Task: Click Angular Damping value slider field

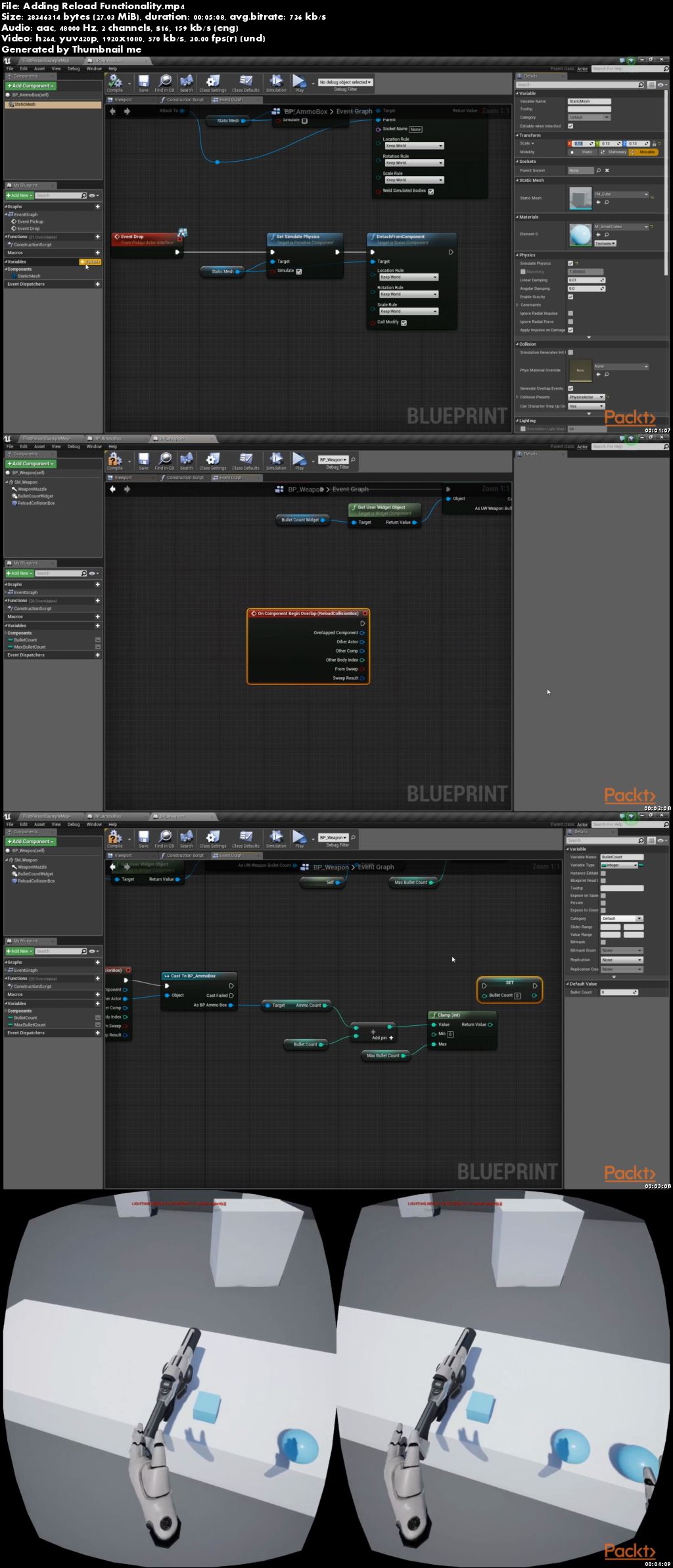Action: click(x=586, y=288)
